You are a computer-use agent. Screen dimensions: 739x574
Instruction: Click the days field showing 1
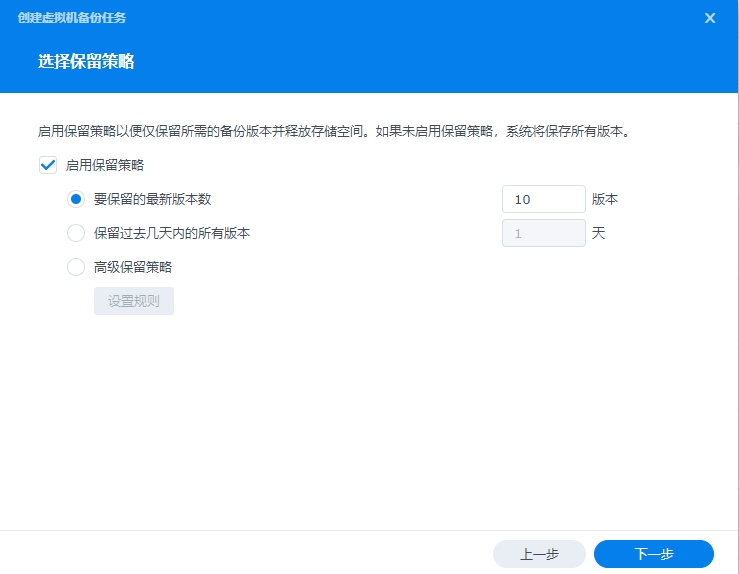(543, 233)
